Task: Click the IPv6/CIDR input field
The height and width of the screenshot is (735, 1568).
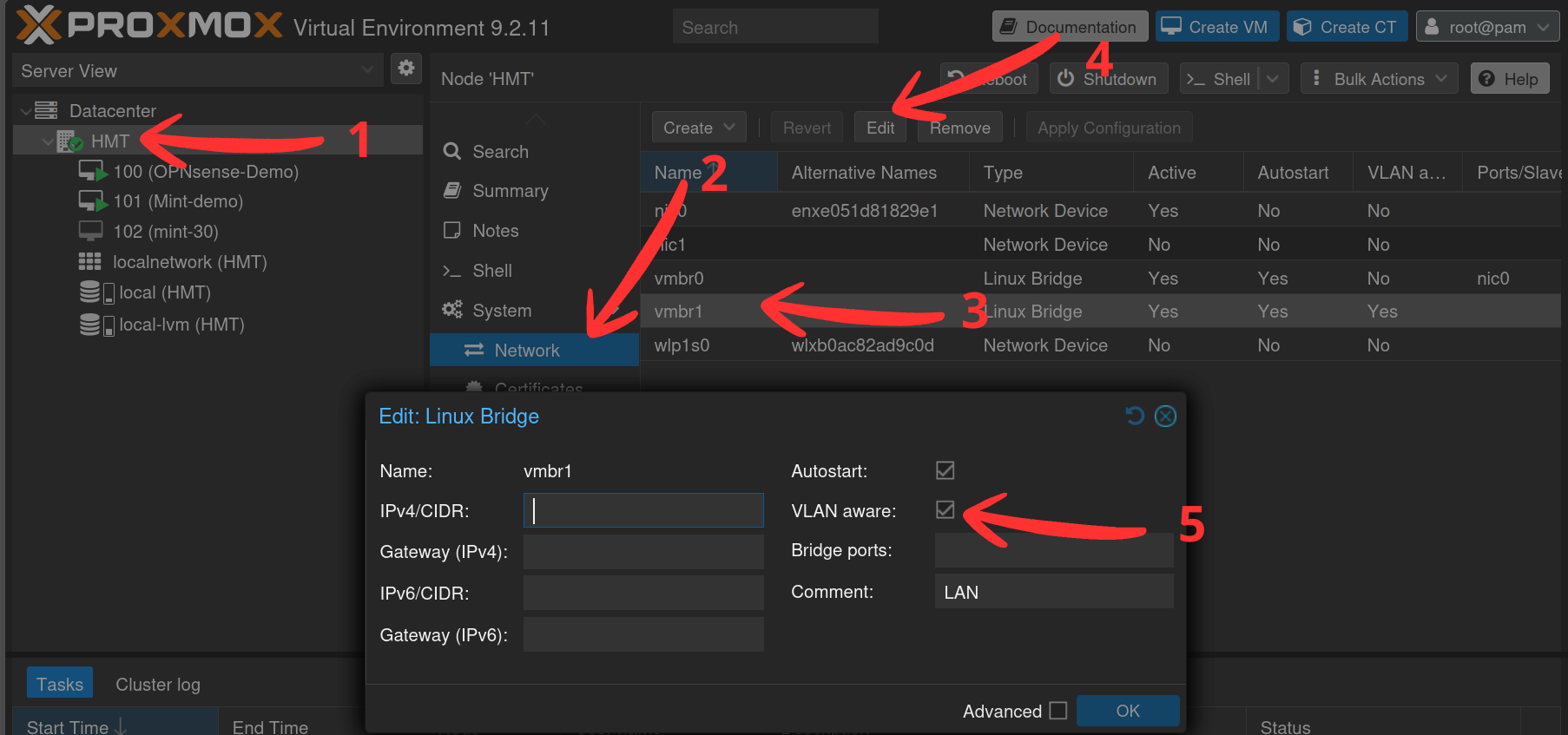Action: tap(643, 593)
